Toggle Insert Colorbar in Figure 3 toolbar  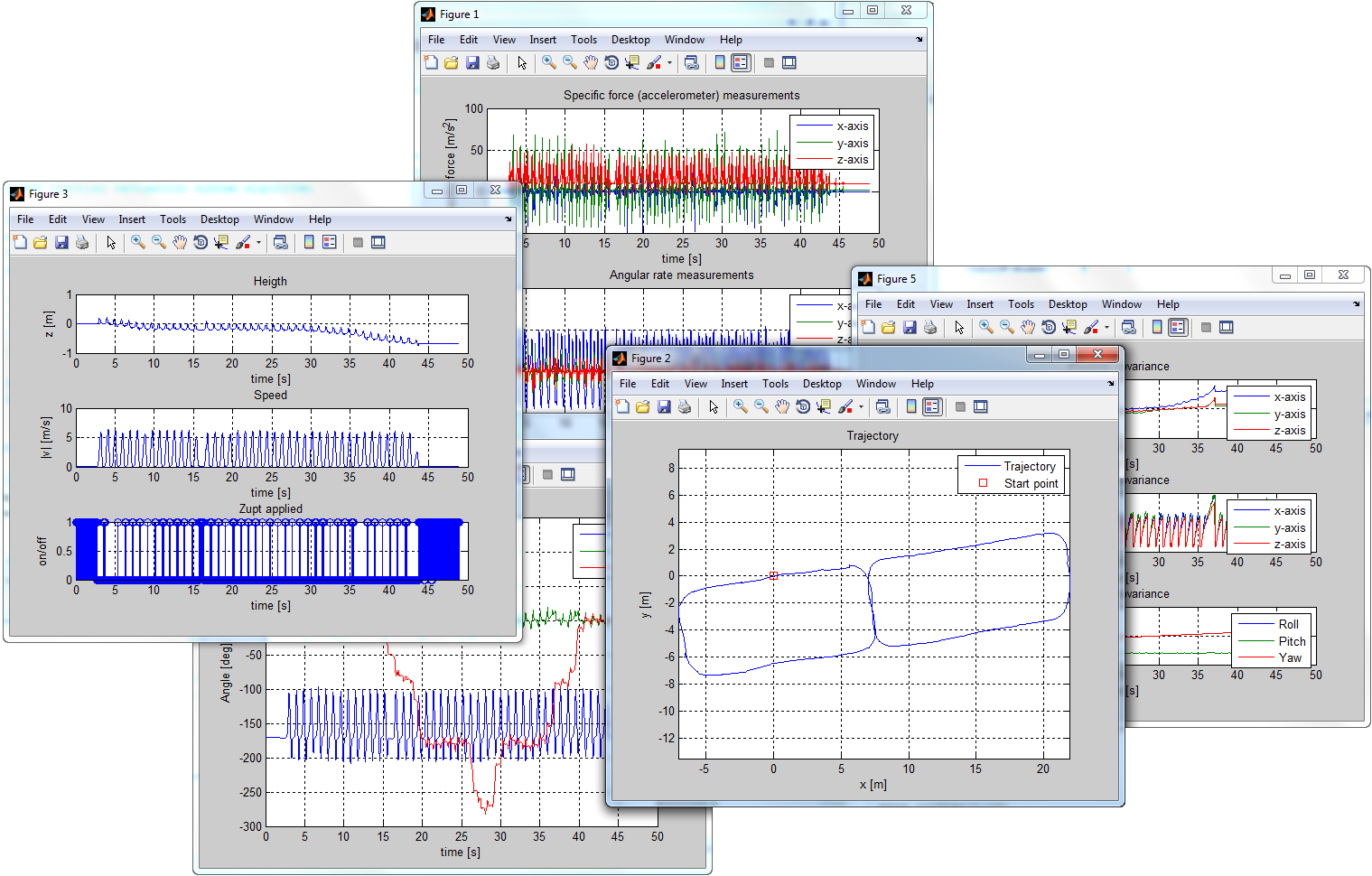pos(309,242)
